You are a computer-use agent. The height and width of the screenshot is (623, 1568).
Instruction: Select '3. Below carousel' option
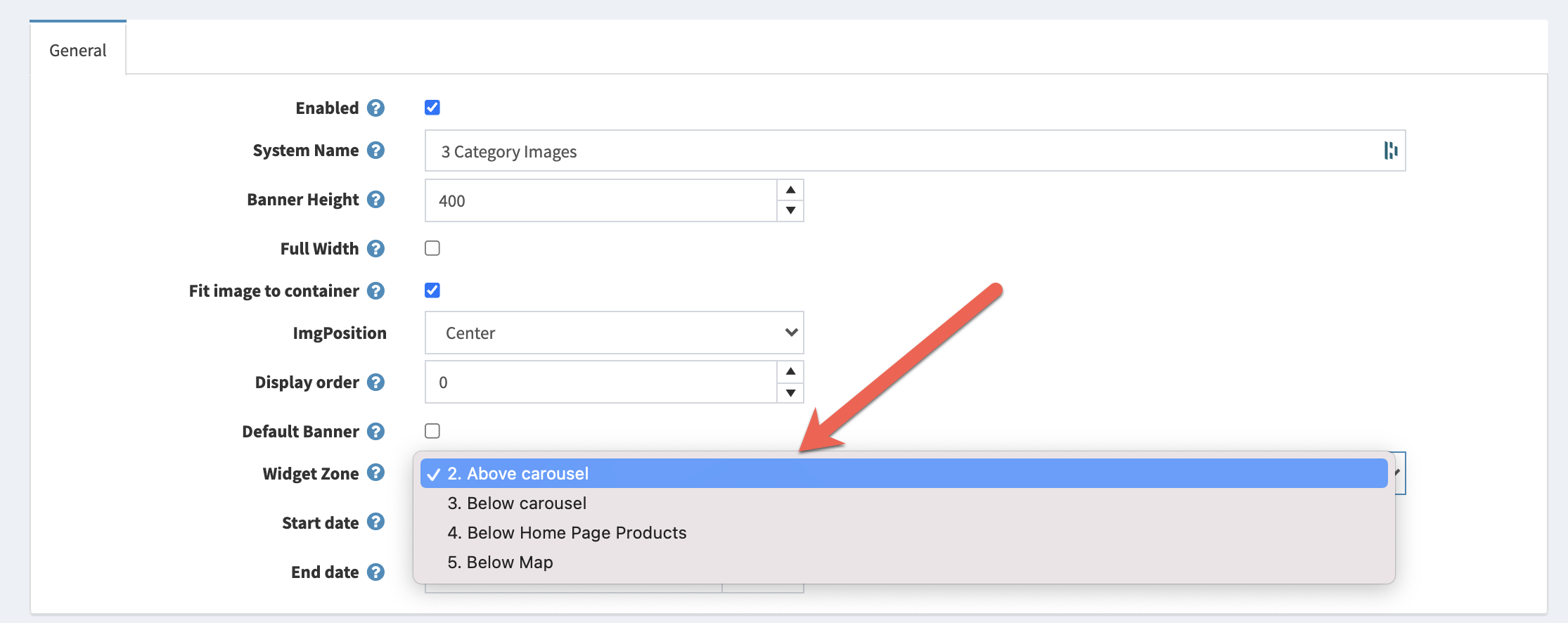click(x=517, y=503)
